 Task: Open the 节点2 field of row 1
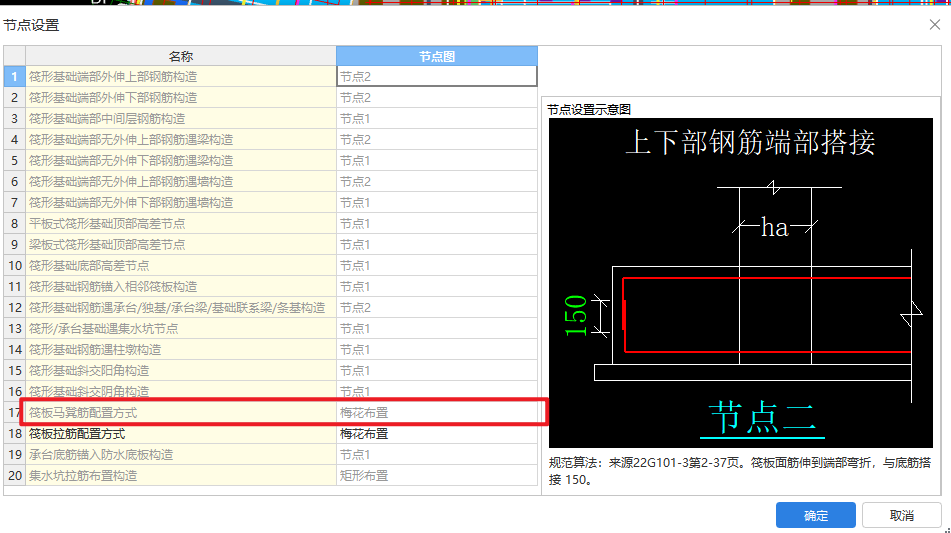[437, 76]
